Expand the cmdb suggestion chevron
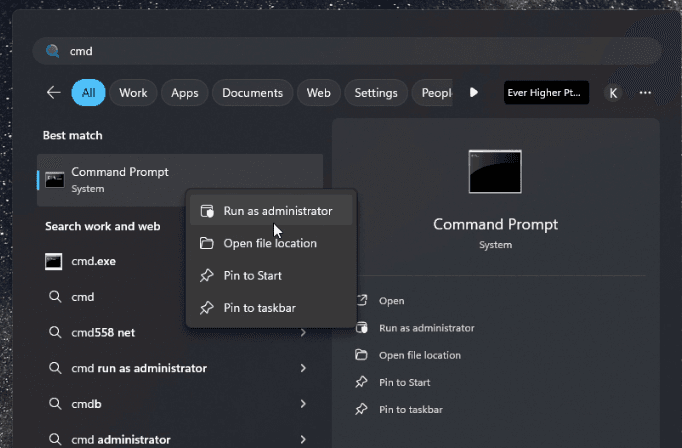 pos(303,404)
